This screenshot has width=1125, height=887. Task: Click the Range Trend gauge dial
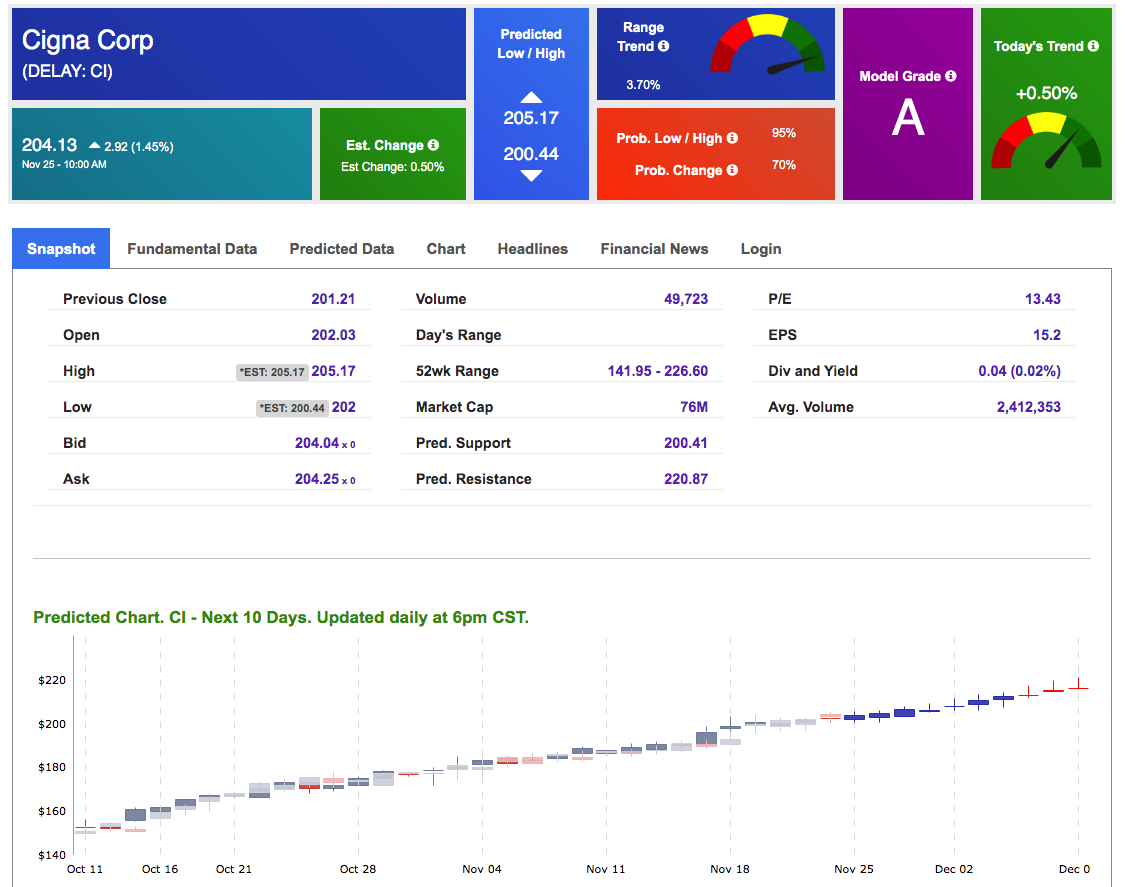pos(767,44)
